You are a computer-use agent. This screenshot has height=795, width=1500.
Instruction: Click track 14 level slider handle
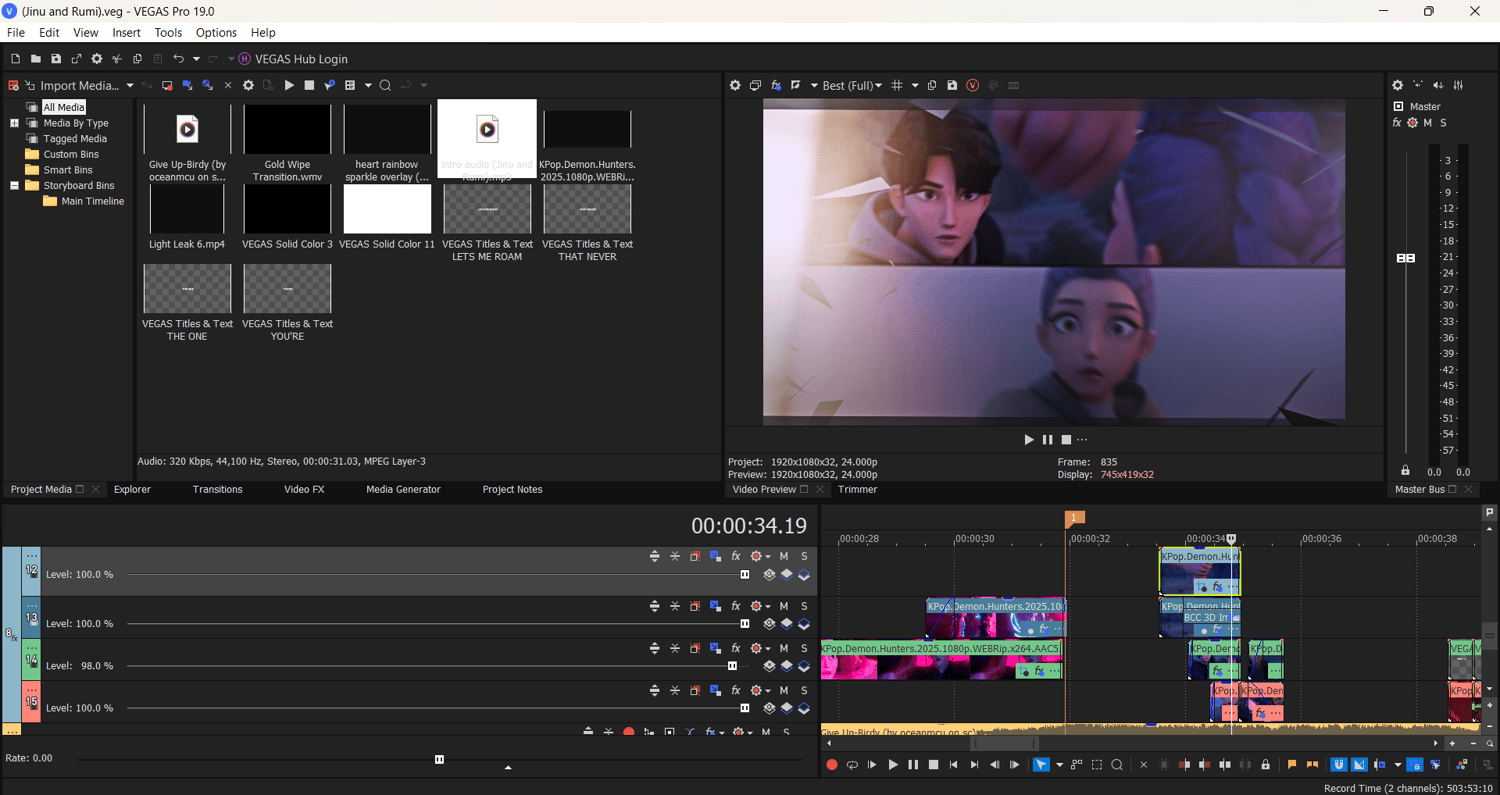(x=733, y=666)
